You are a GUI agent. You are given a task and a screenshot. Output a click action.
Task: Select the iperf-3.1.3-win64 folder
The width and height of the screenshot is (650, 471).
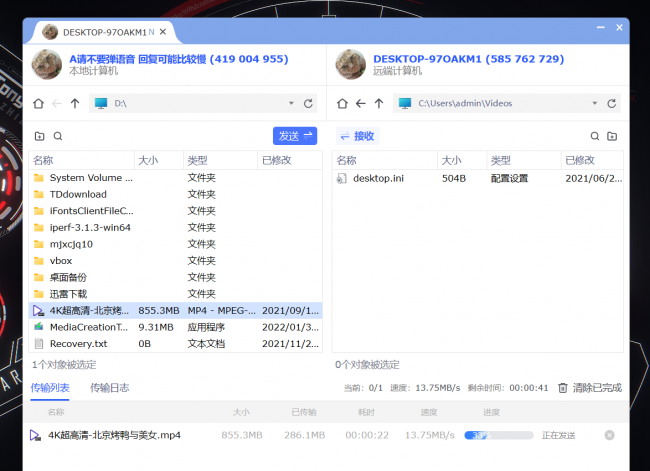(x=175, y=227)
